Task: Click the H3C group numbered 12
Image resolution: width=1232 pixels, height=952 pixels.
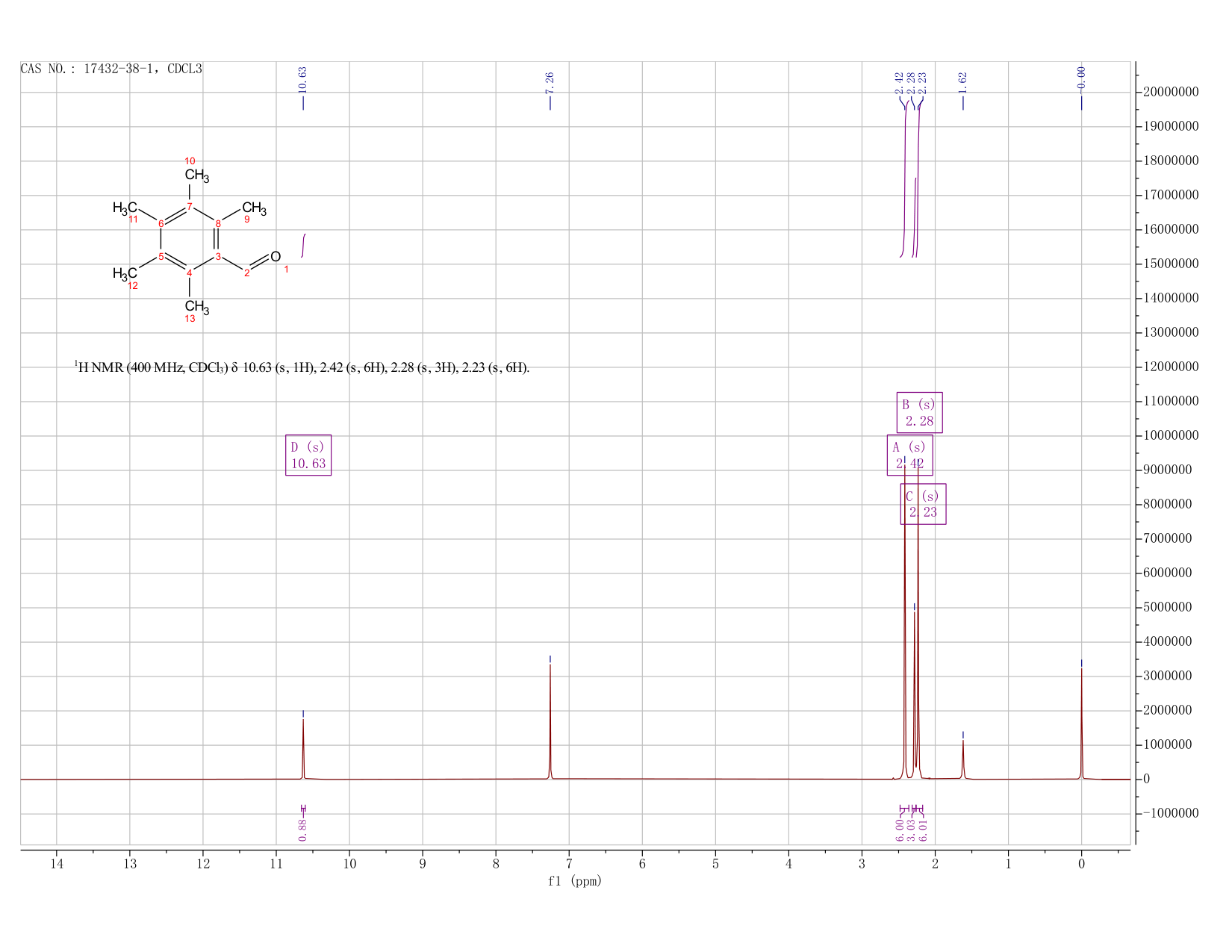Action: (125, 273)
